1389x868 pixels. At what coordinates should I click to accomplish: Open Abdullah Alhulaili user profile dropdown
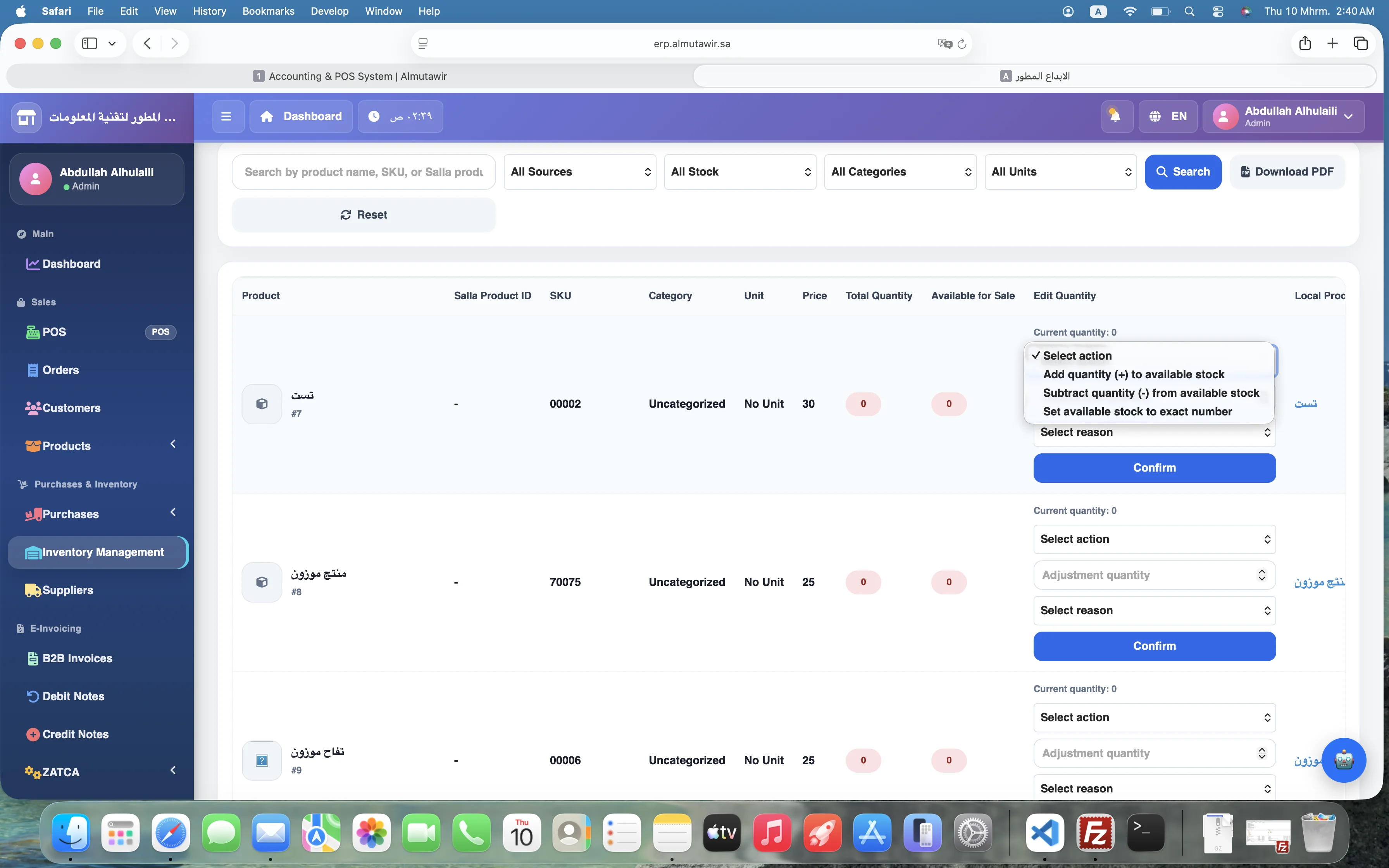tap(1283, 117)
